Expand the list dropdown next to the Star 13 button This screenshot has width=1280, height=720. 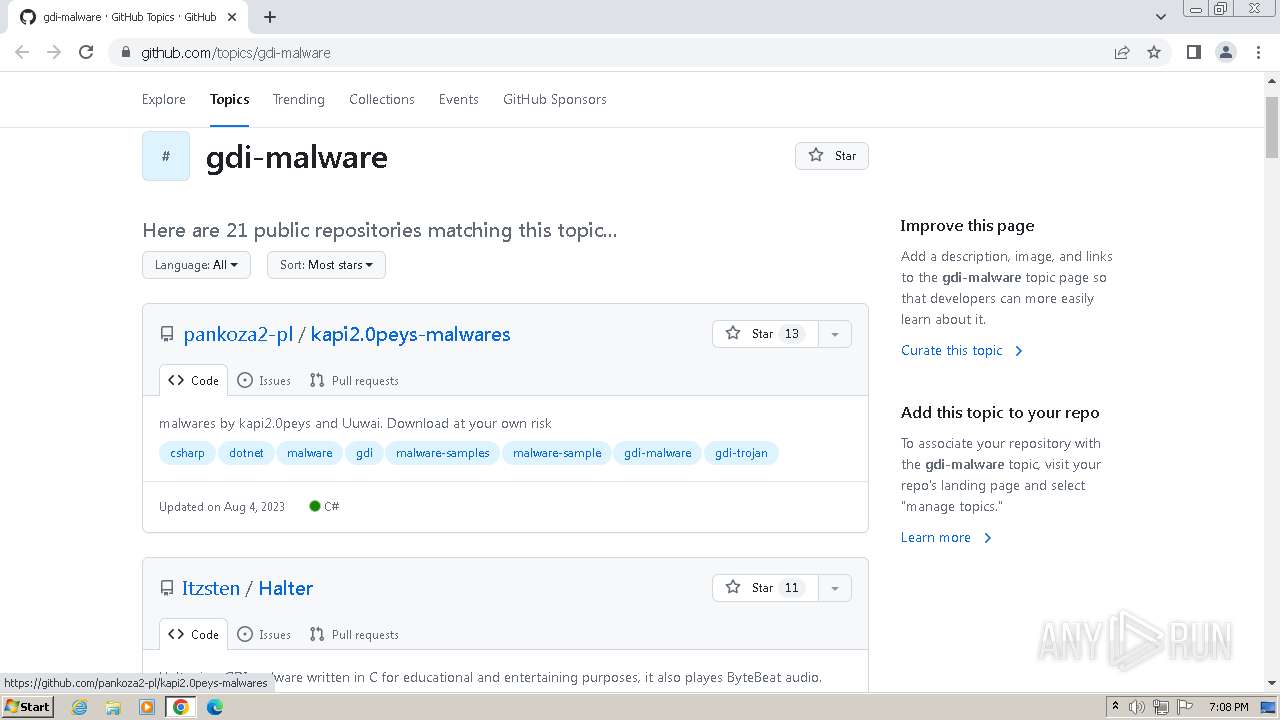click(835, 334)
